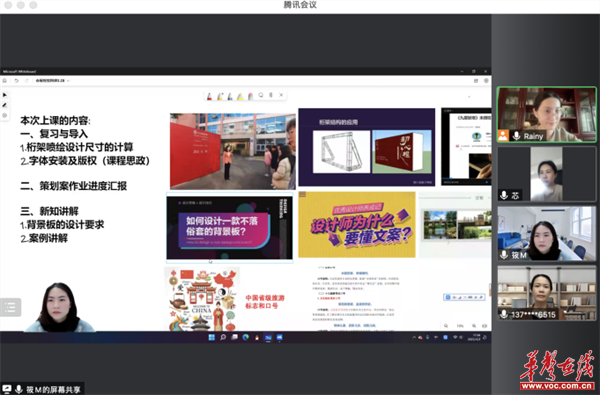Undo the last whiteboard action

[16, 81]
